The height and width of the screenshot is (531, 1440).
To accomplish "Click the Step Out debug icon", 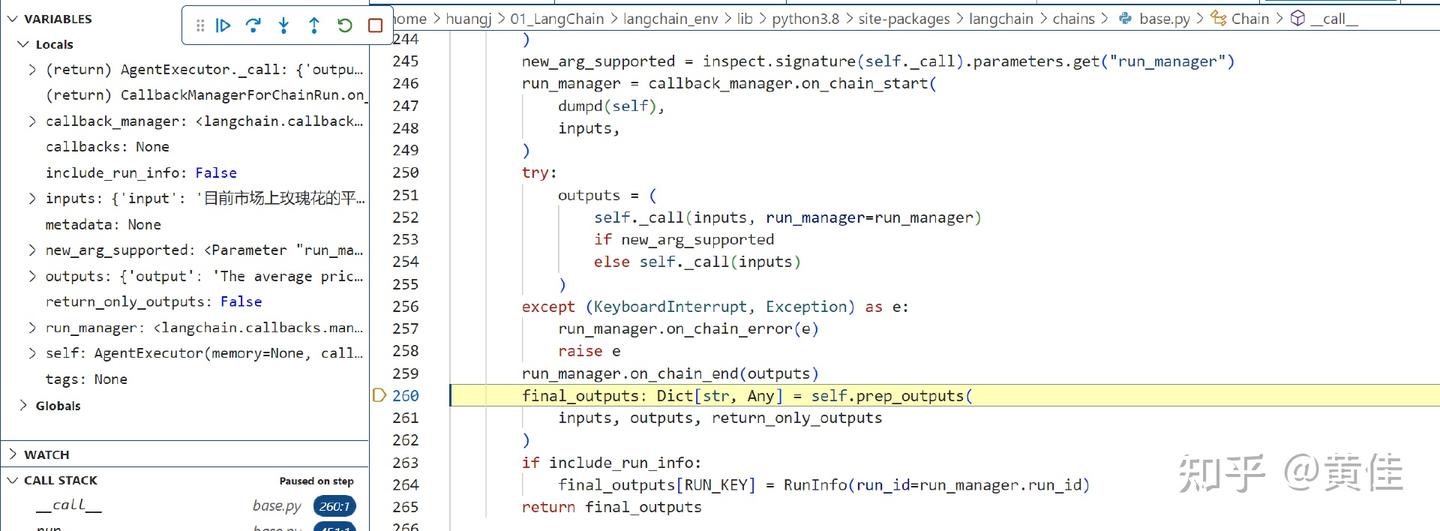I will coord(314,26).
